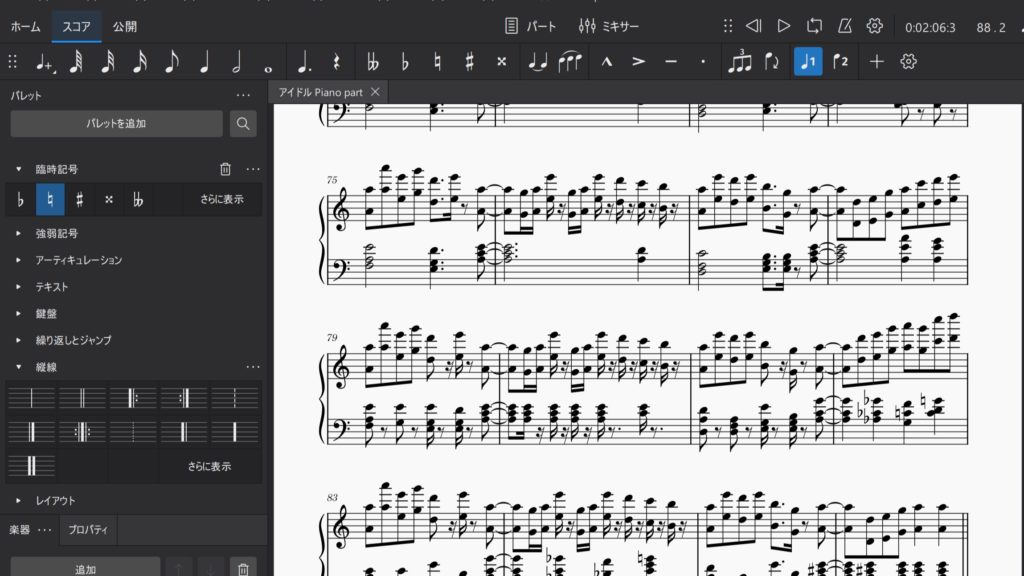Select the アイドル Piano part tab
The width and height of the screenshot is (1024, 576).
point(320,92)
